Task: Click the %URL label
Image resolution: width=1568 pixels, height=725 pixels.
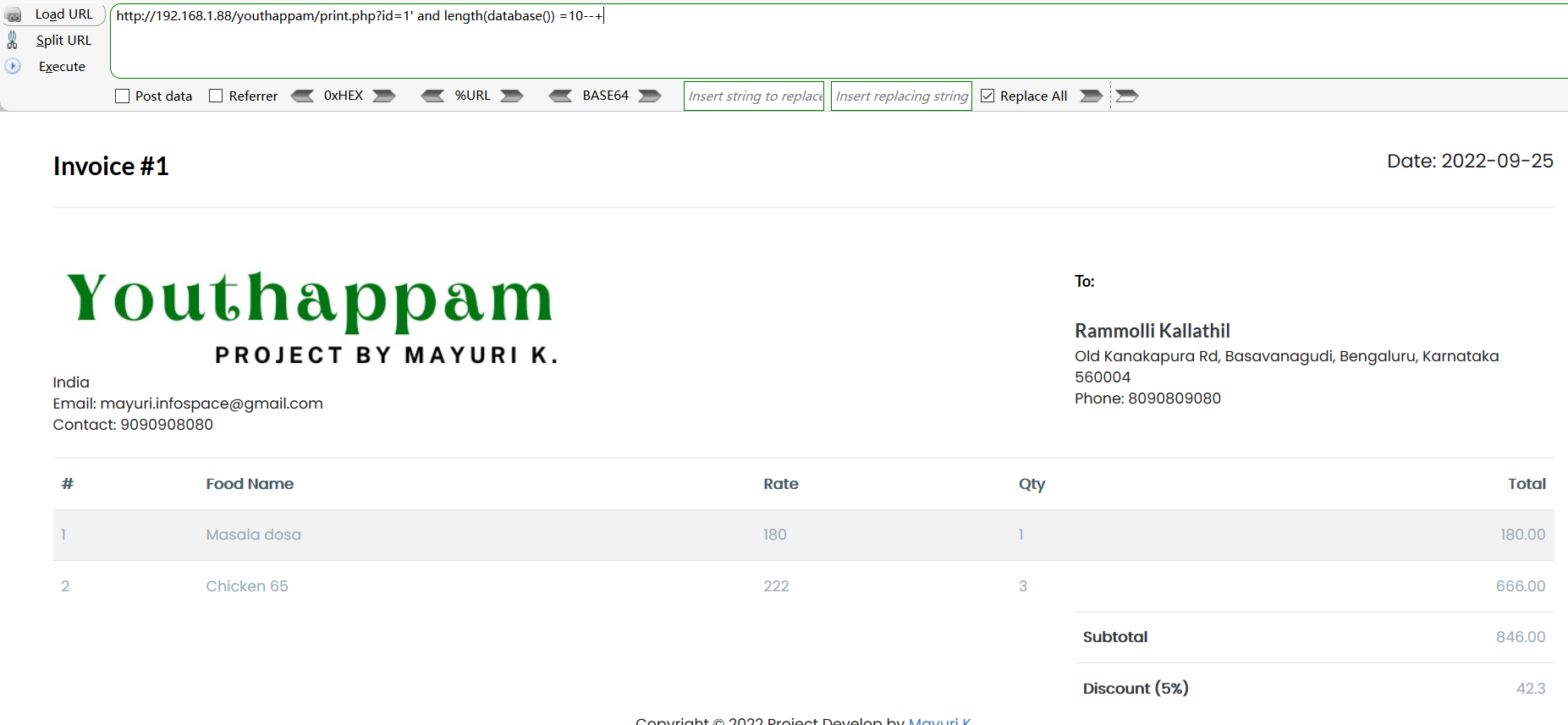Action: point(472,96)
